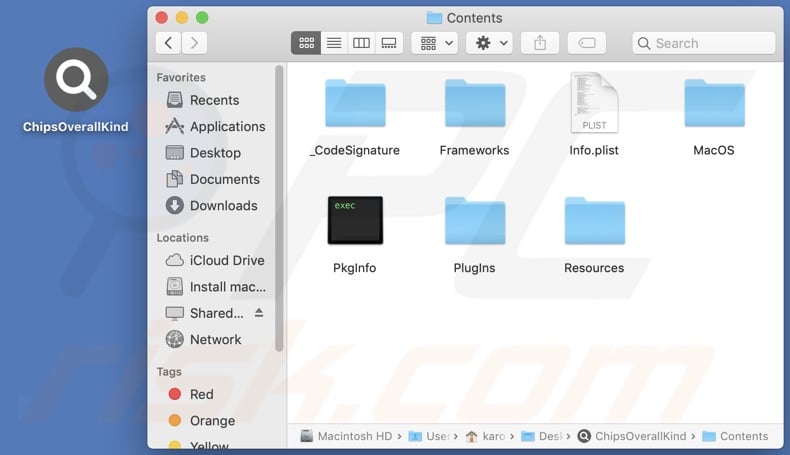Select the _CodeSignature folder icon
This screenshot has height=455, width=790.
point(355,103)
